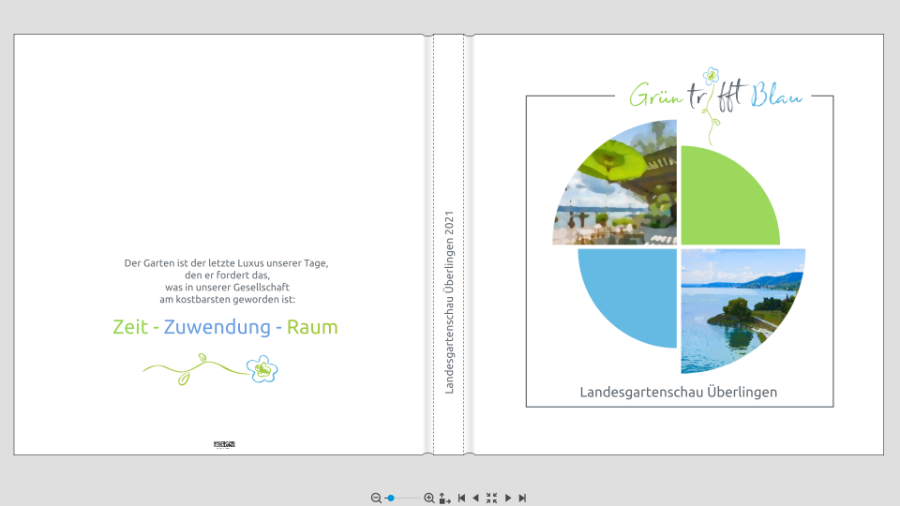Click the small barcode on back cover
The image size is (900, 506).
(x=224, y=444)
